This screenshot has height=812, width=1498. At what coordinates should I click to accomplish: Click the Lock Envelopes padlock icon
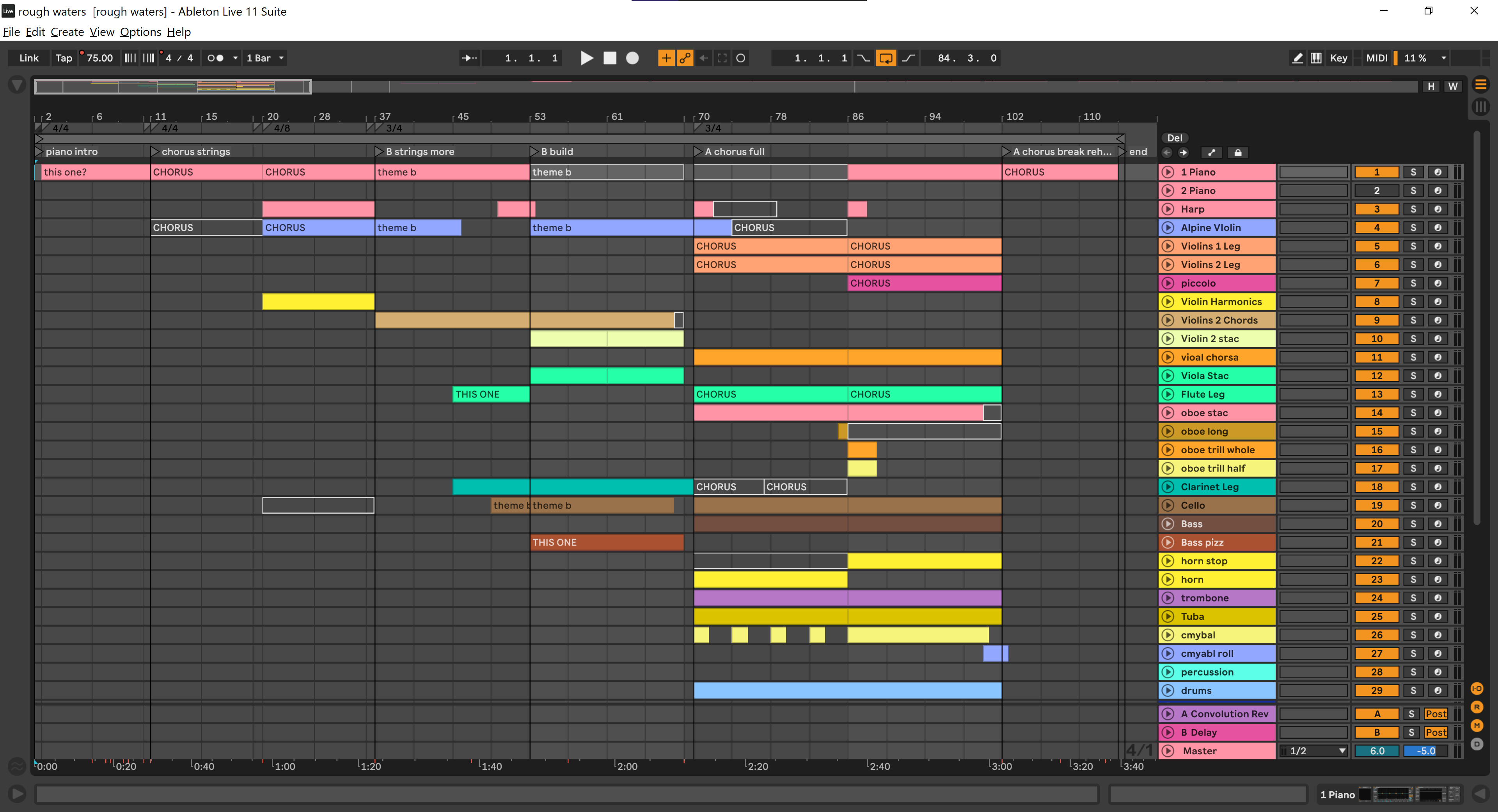point(1238,153)
